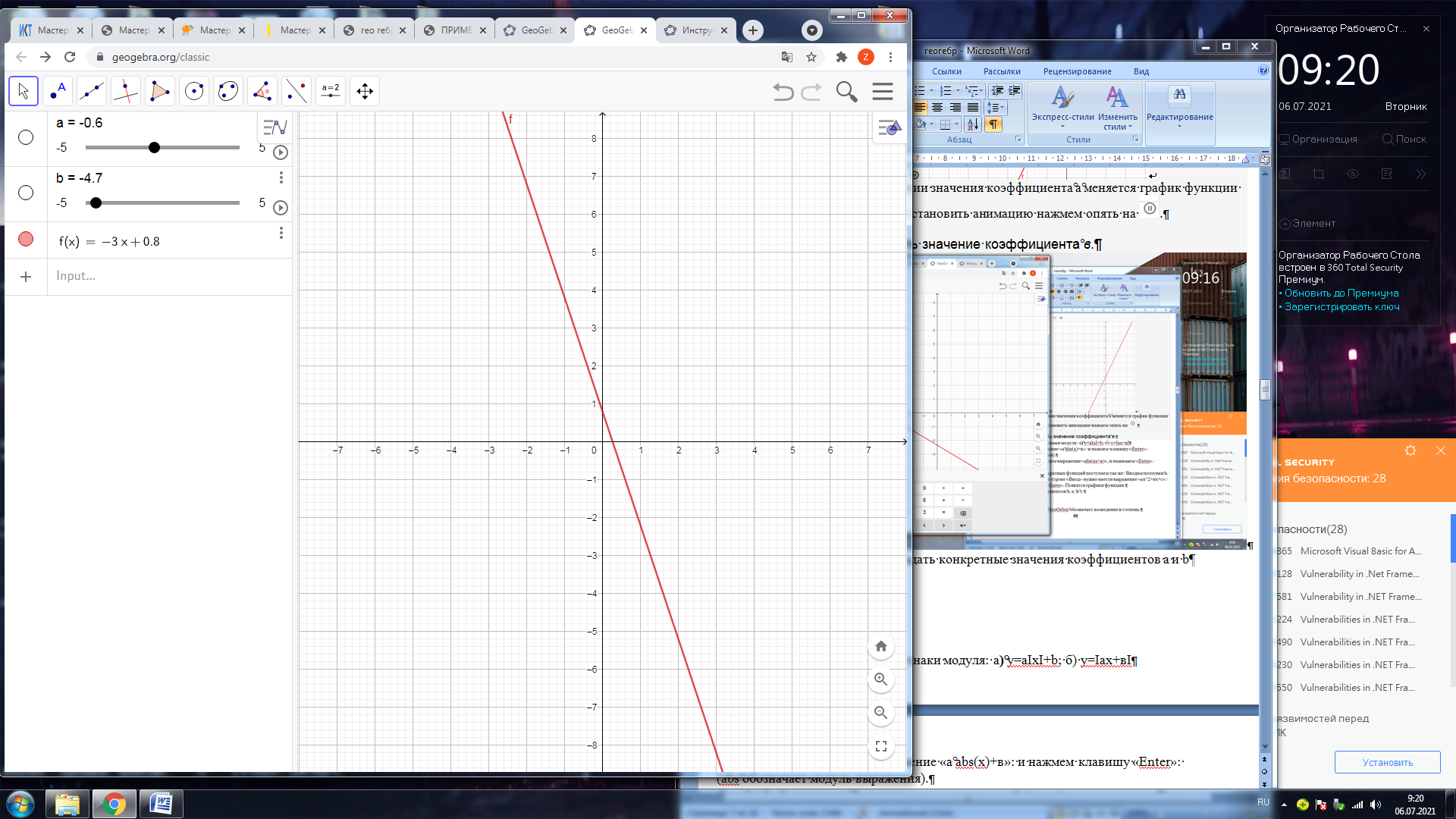Image resolution: width=1456 pixels, height=819 pixels.
Task: Select the Point tool in GeoGebra
Action: (58, 91)
